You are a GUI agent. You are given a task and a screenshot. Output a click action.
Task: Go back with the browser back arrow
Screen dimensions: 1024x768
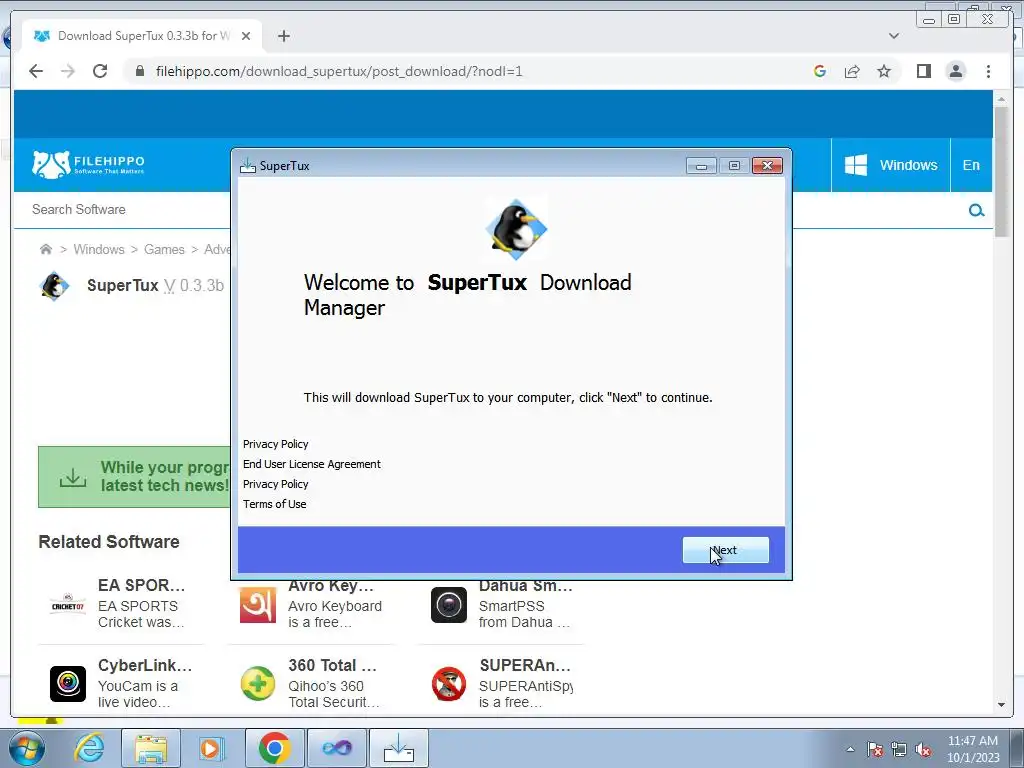click(x=36, y=71)
